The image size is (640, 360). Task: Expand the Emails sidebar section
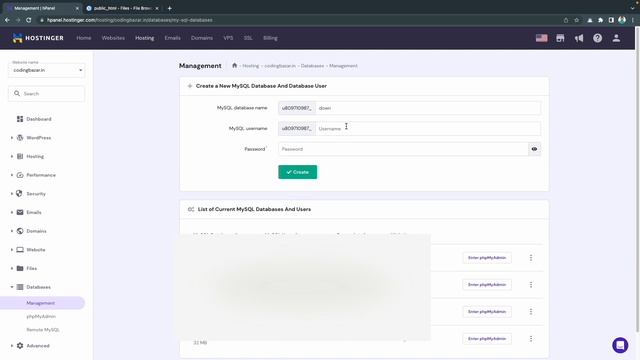point(12,212)
